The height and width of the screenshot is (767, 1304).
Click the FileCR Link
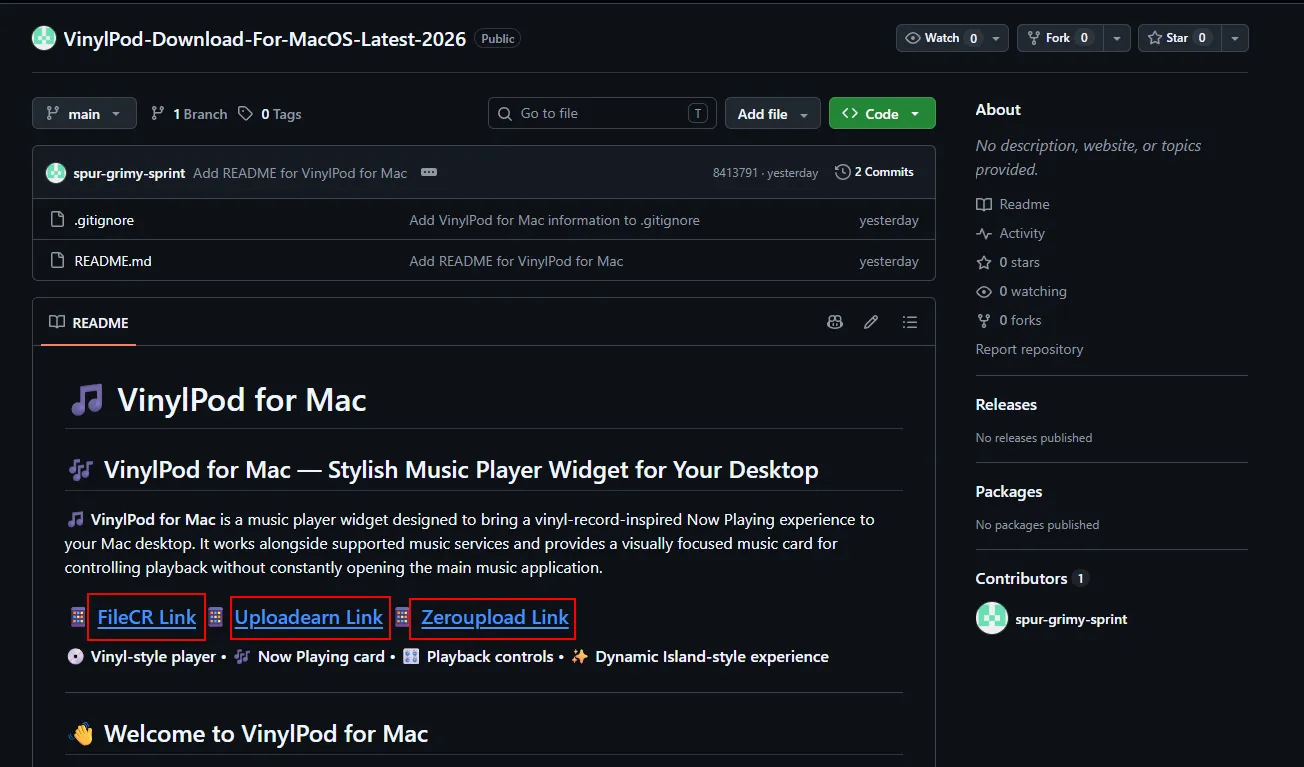coord(147,617)
